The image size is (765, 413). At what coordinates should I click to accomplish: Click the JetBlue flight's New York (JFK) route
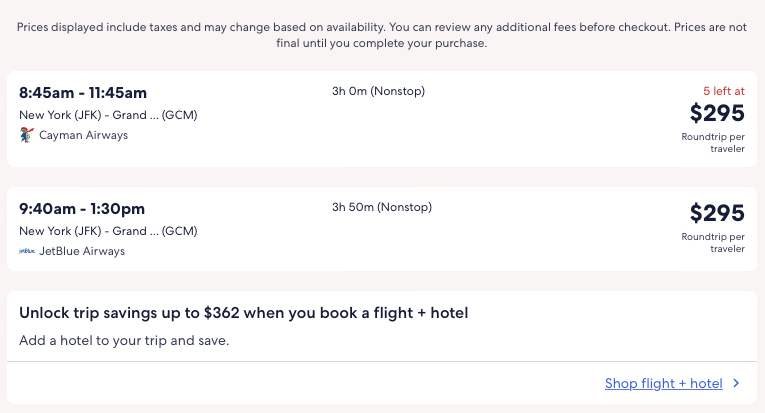pyautogui.click(x=108, y=231)
